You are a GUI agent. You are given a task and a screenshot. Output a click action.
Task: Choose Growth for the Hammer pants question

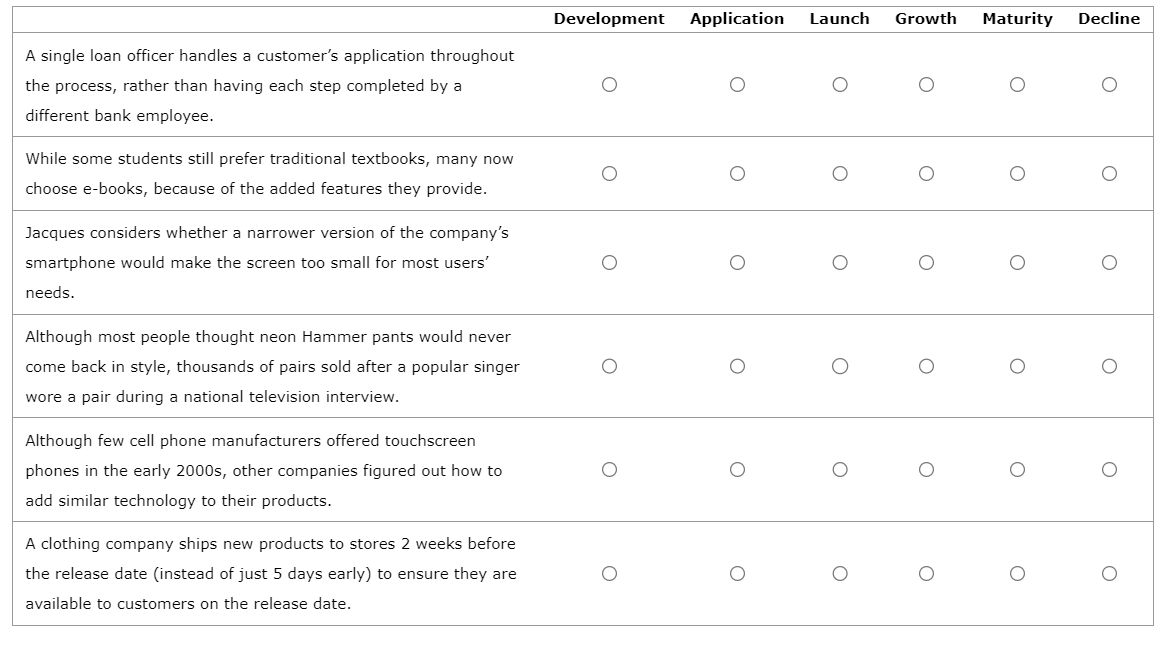pyautogui.click(x=926, y=366)
